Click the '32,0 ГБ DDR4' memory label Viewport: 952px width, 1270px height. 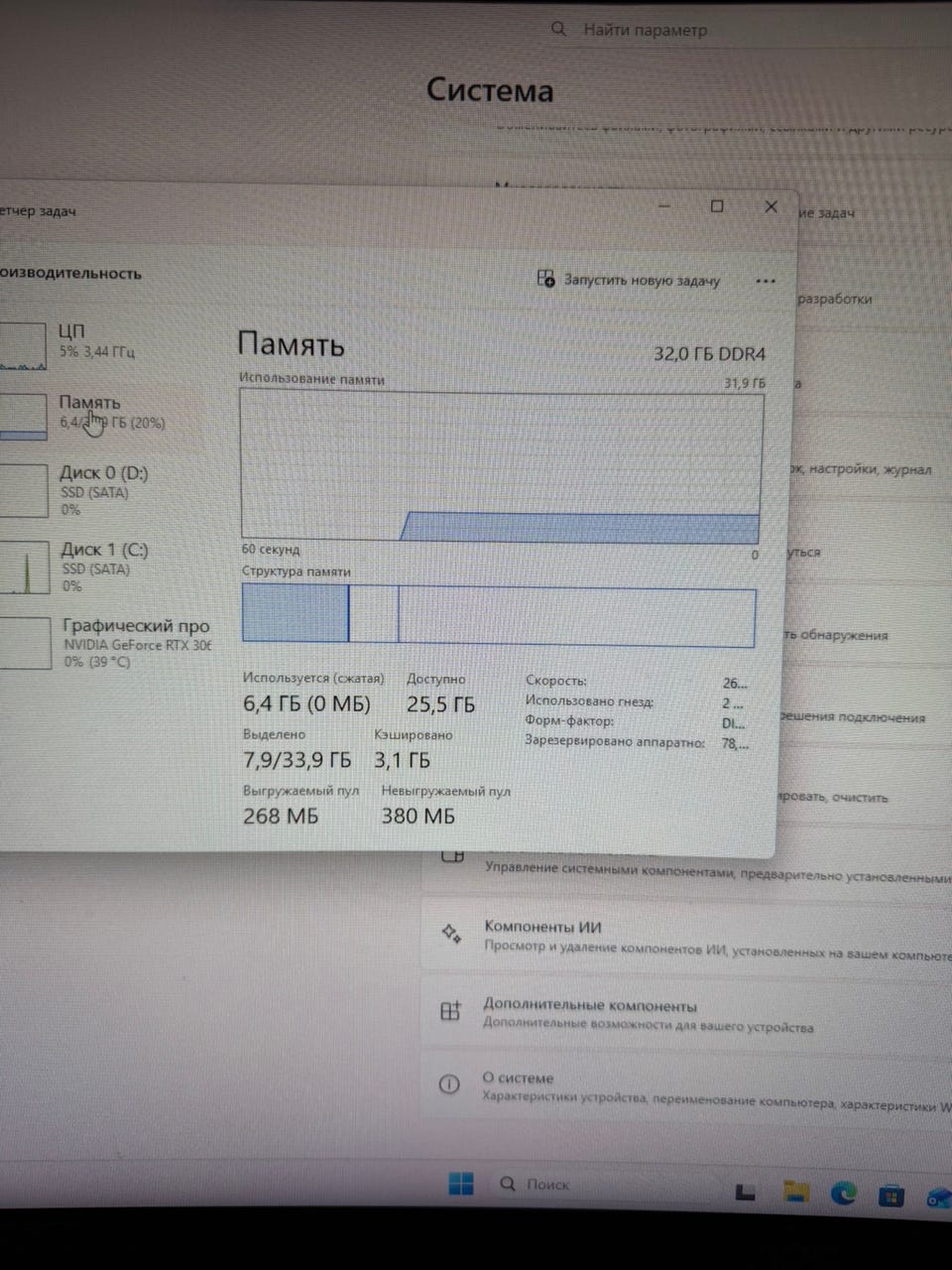click(709, 353)
